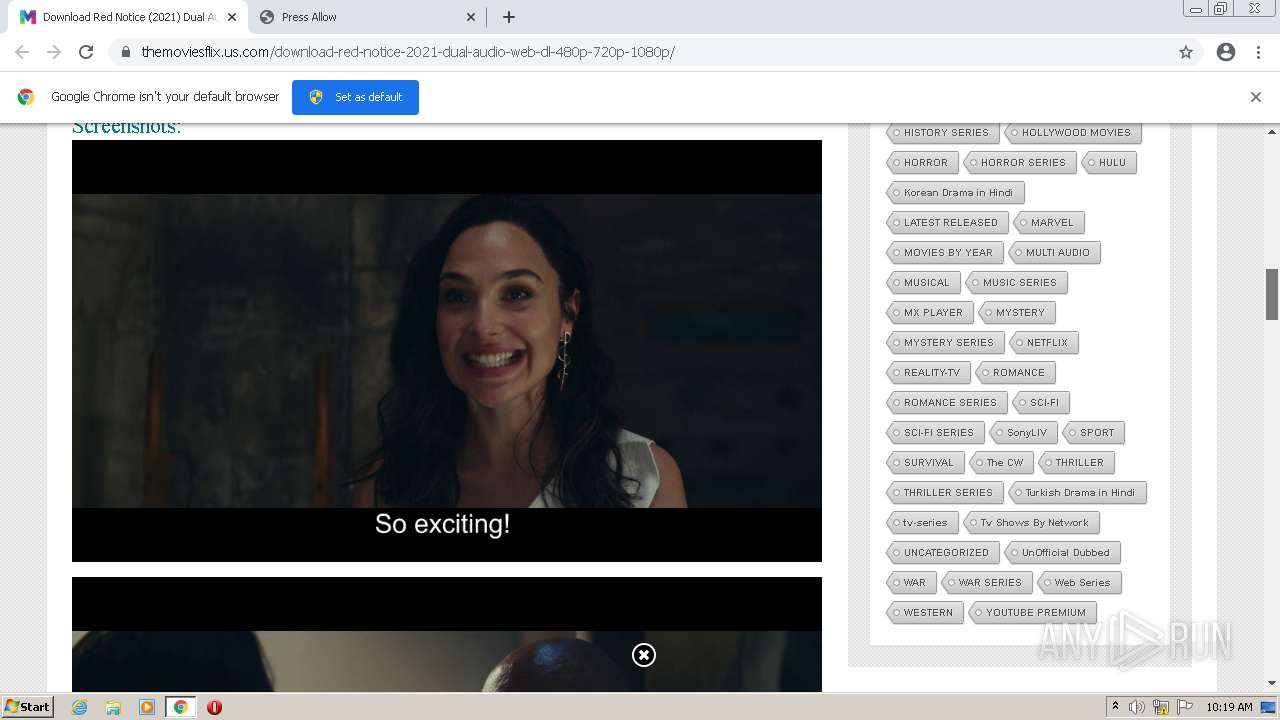Browse the HORROR SERIES tag
The height and width of the screenshot is (720, 1280).
[1019, 162]
